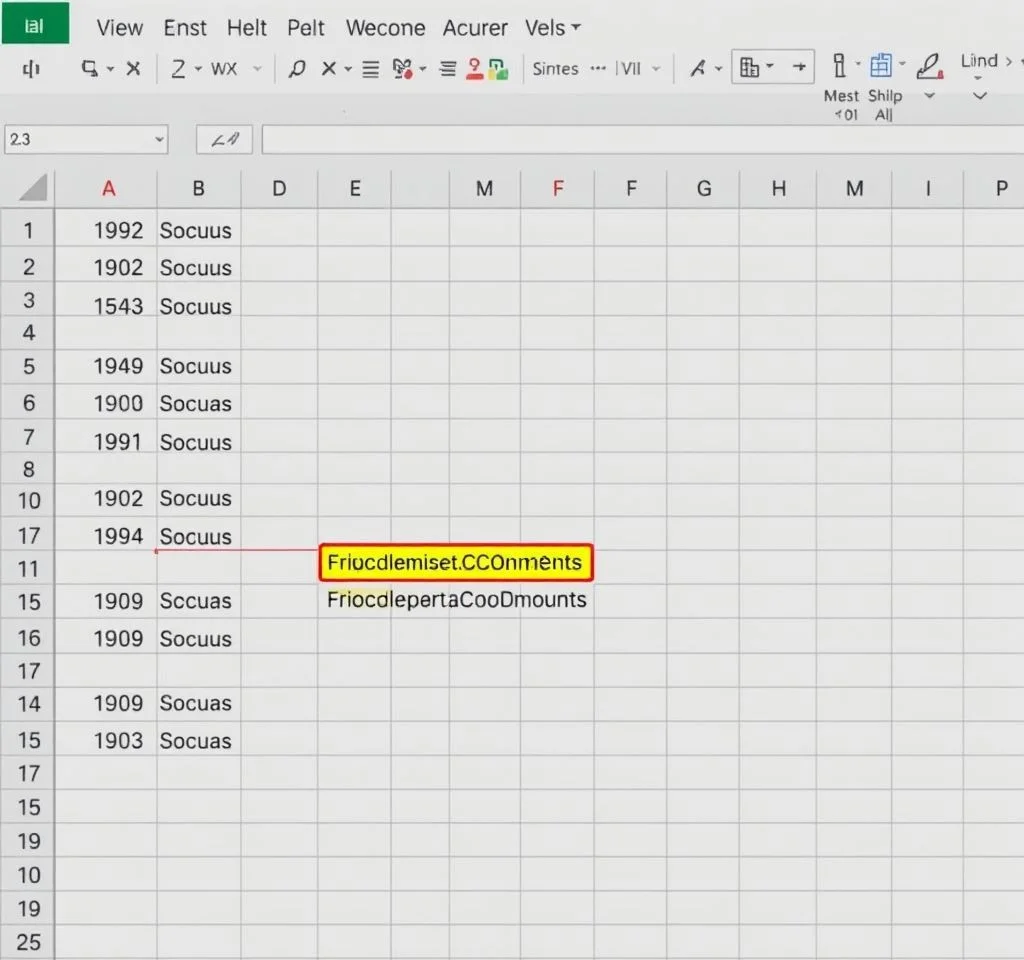Click the underlined Z icon in toolbar
1024x960 pixels.
pos(178,69)
